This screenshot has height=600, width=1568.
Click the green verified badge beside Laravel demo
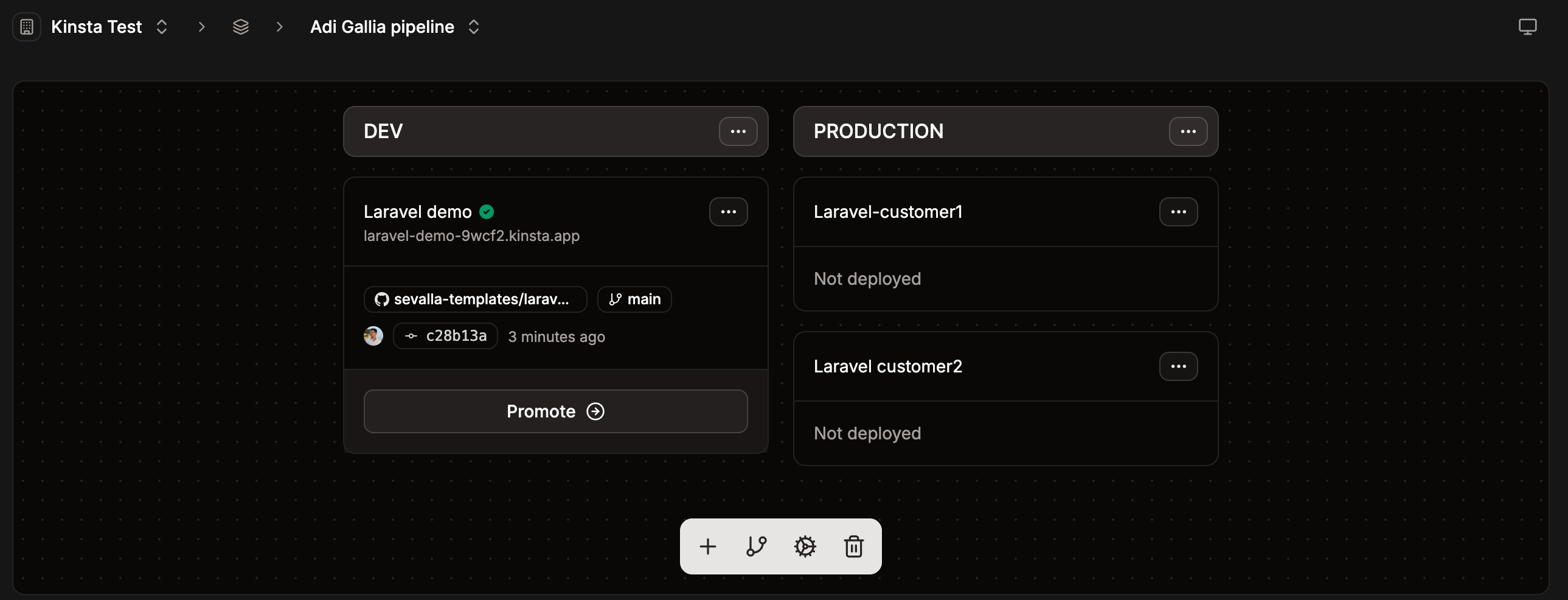click(x=487, y=211)
